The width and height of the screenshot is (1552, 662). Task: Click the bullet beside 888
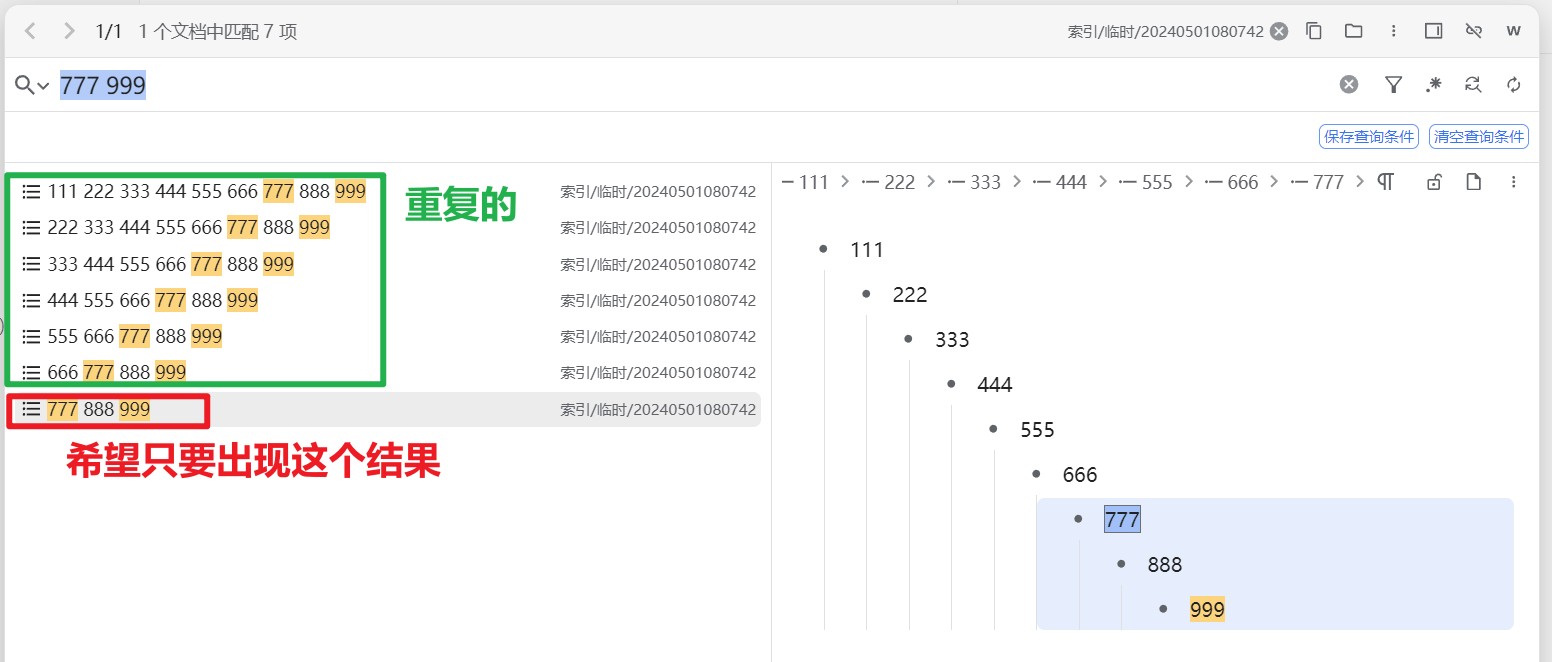click(x=1121, y=563)
